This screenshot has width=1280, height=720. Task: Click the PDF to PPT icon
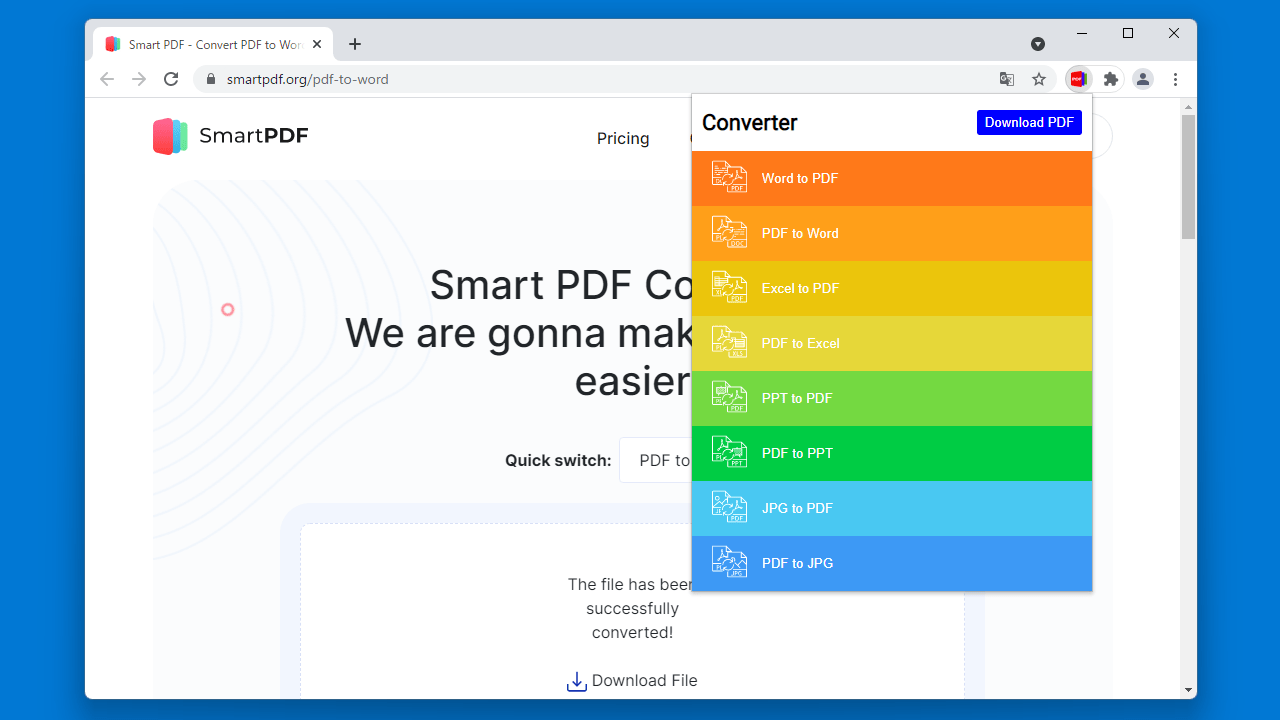[729, 452]
